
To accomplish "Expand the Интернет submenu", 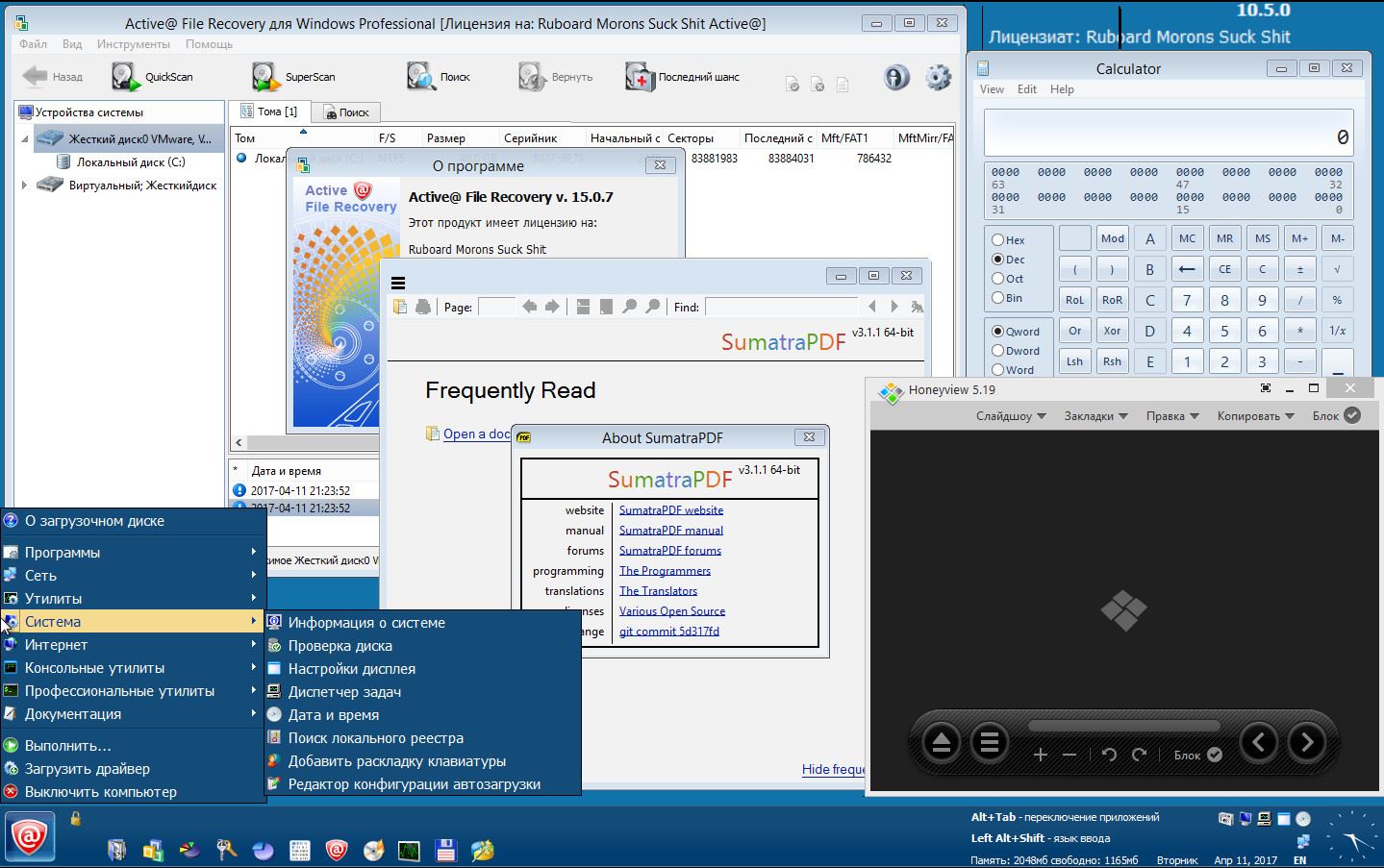I will point(133,645).
